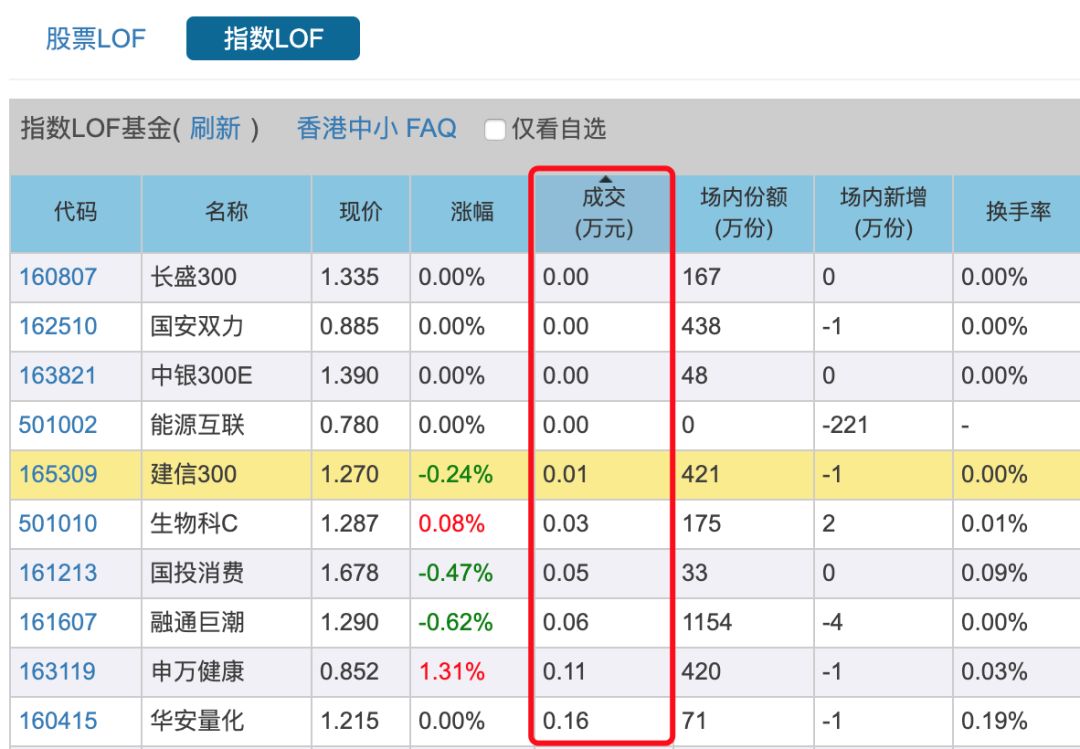Open fund code 161607
The width and height of the screenshot is (1080, 749).
pyautogui.click(x=58, y=623)
